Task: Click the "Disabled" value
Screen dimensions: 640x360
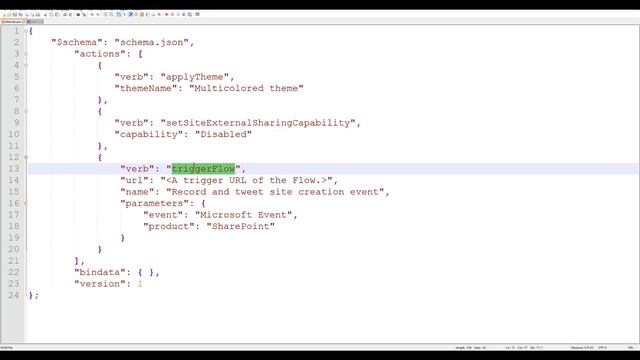Action: click(x=223, y=134)
